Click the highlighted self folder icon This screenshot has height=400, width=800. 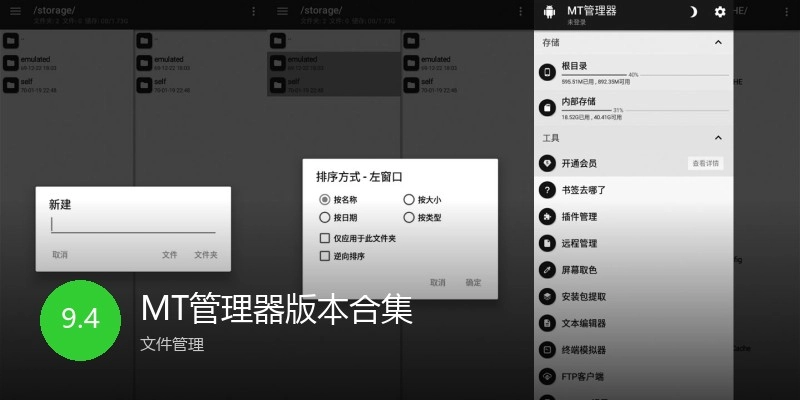[278, 85]
